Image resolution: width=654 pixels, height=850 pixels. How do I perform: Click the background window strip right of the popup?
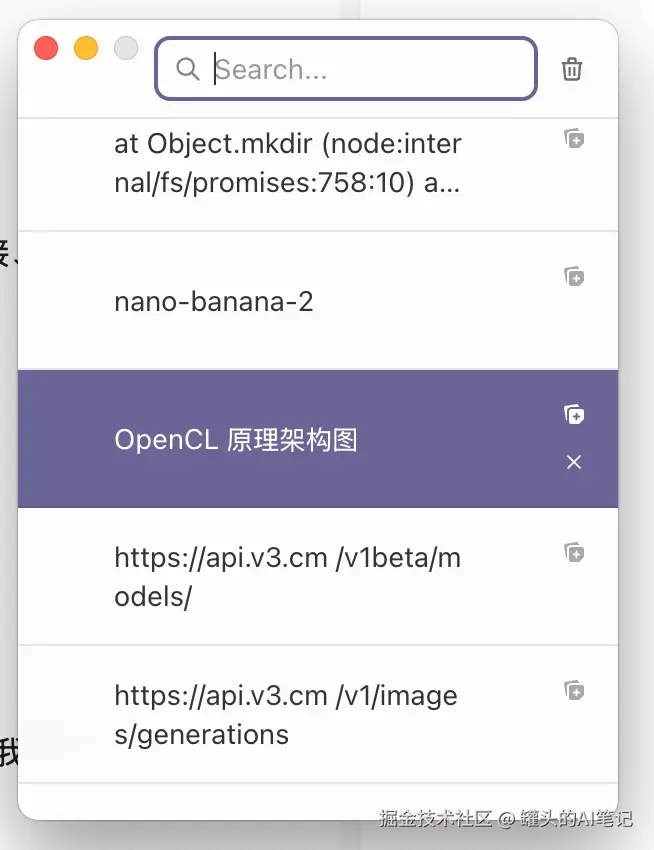[x=637, y=400]
